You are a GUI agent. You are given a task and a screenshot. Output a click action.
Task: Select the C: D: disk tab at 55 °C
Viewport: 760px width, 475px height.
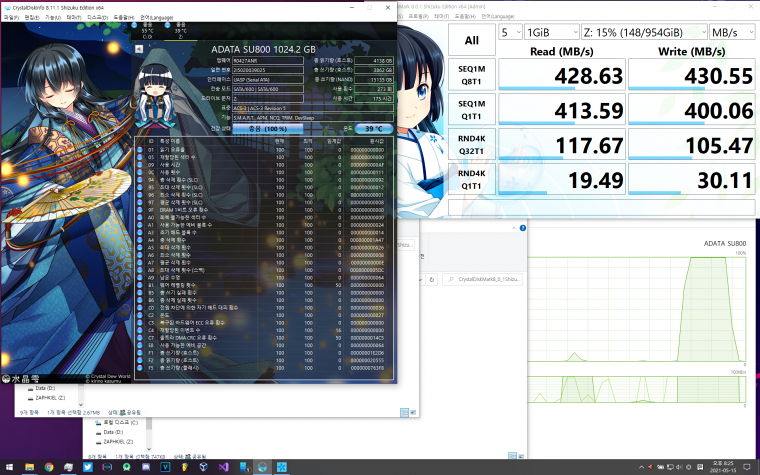pyautogui.click(x=147, y=31)
